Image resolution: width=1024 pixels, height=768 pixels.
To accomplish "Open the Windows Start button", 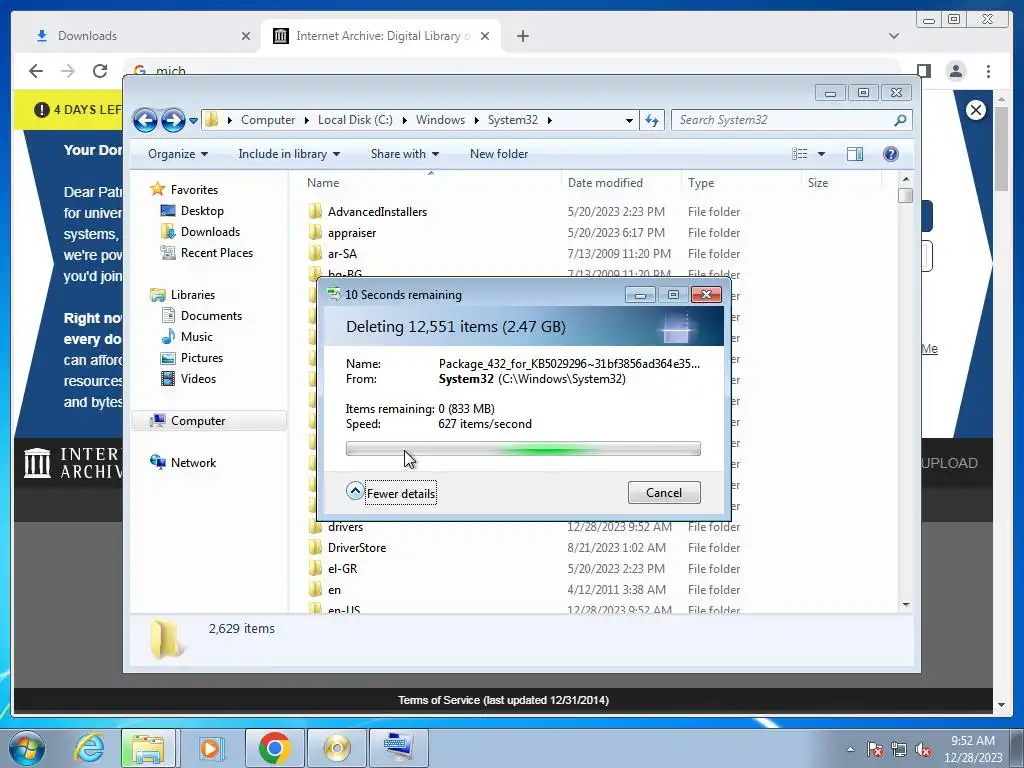I will point(27,748).
